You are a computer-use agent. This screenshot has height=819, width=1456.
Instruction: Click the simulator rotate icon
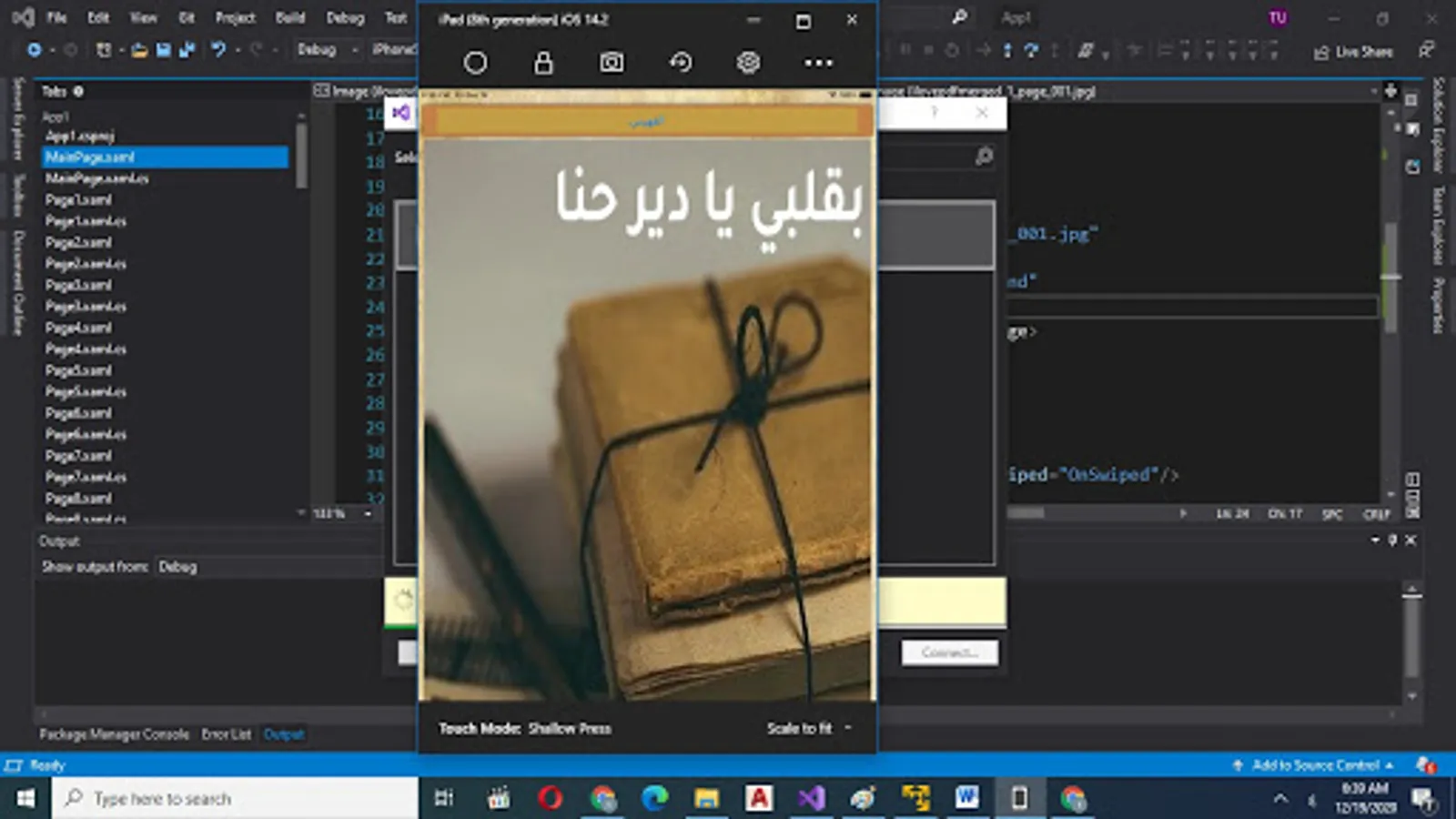pyautogui.click(x=681, y=63)
